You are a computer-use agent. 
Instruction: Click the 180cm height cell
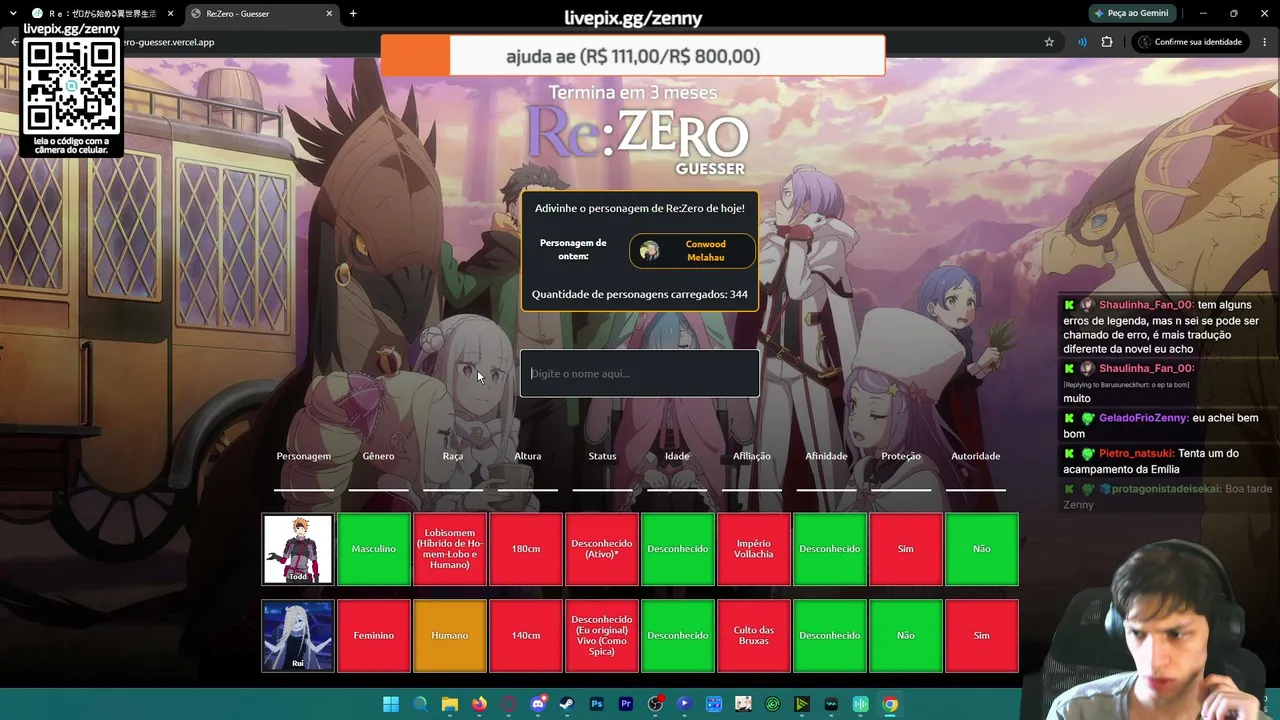[x=526, y=549]
